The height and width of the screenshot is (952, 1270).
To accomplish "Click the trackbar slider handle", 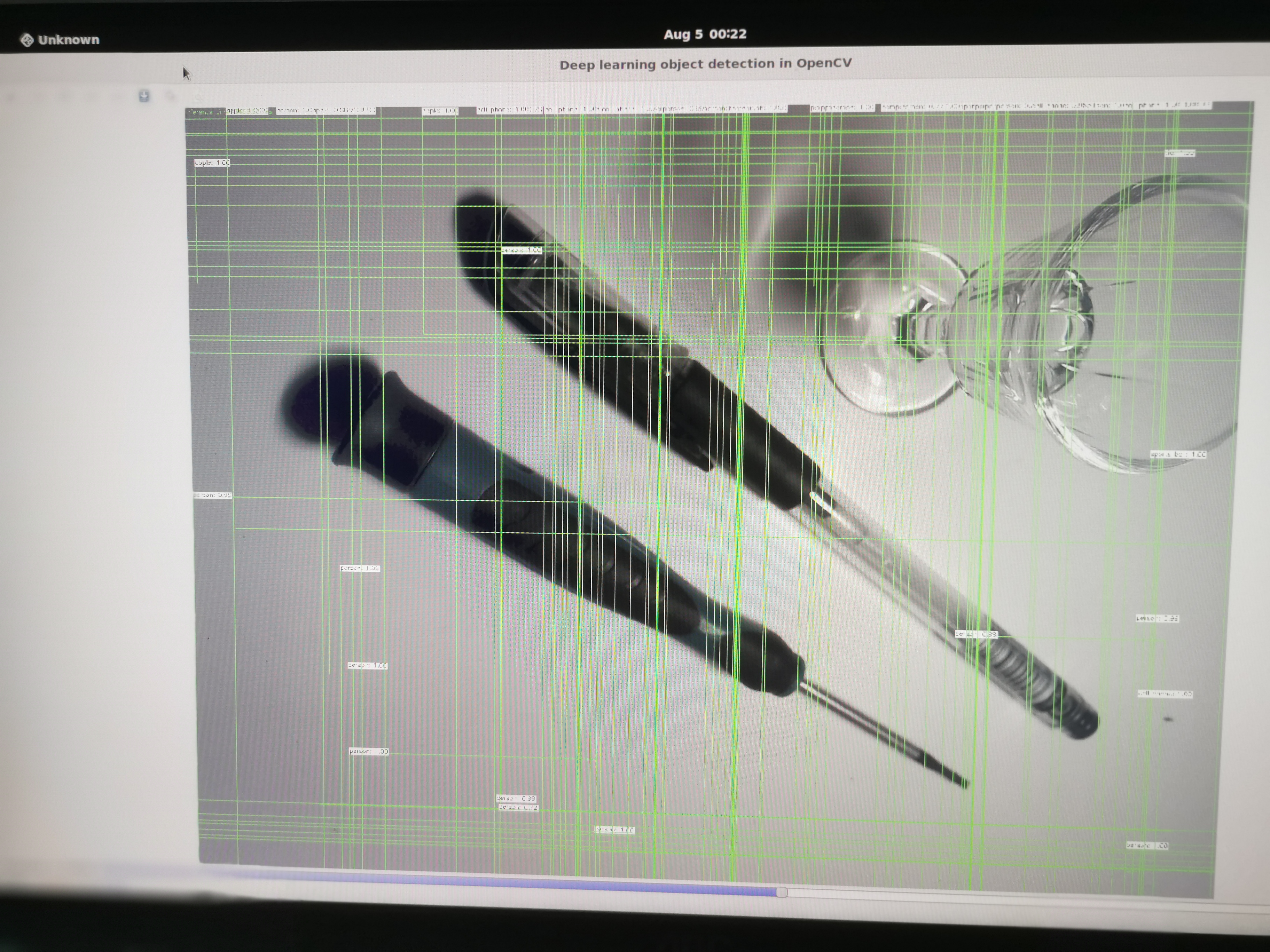I will (x=782, y=892).
